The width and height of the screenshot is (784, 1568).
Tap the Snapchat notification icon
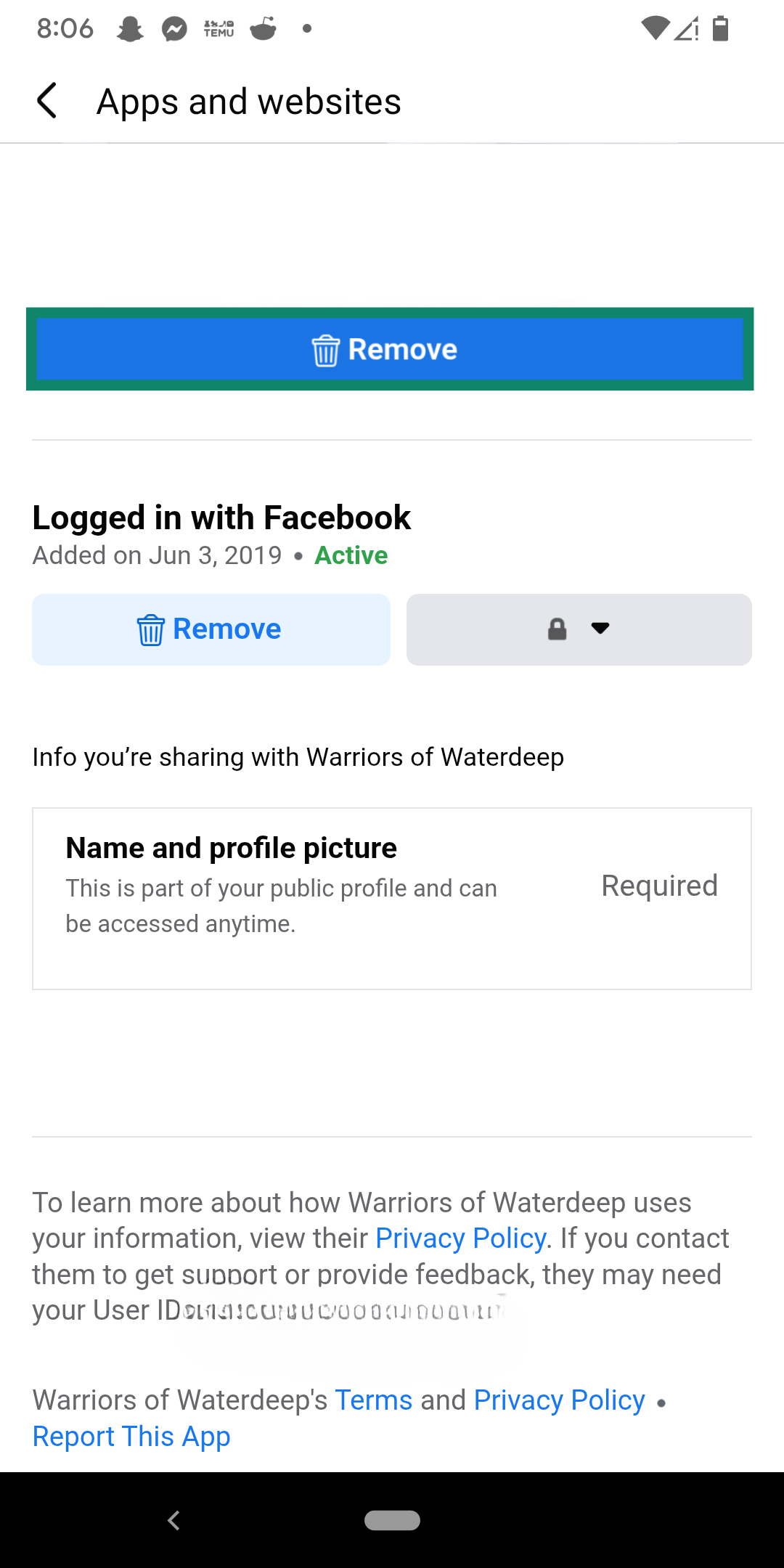(129, 28)
